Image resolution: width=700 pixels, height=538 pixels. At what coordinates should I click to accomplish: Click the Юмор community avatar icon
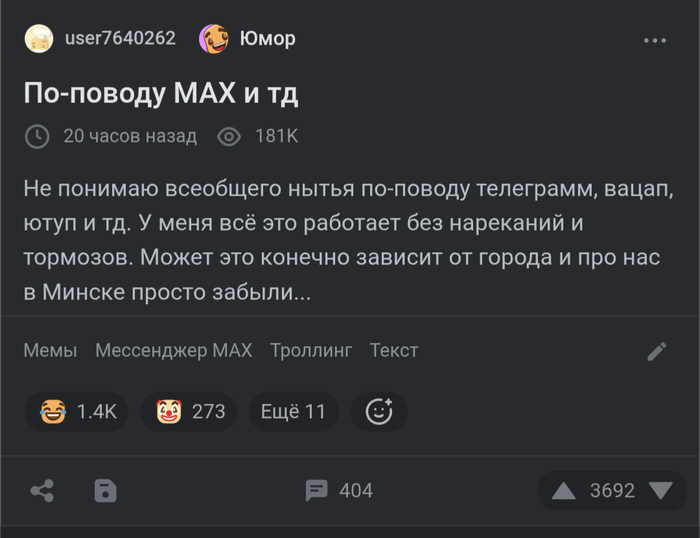point(214,39)
